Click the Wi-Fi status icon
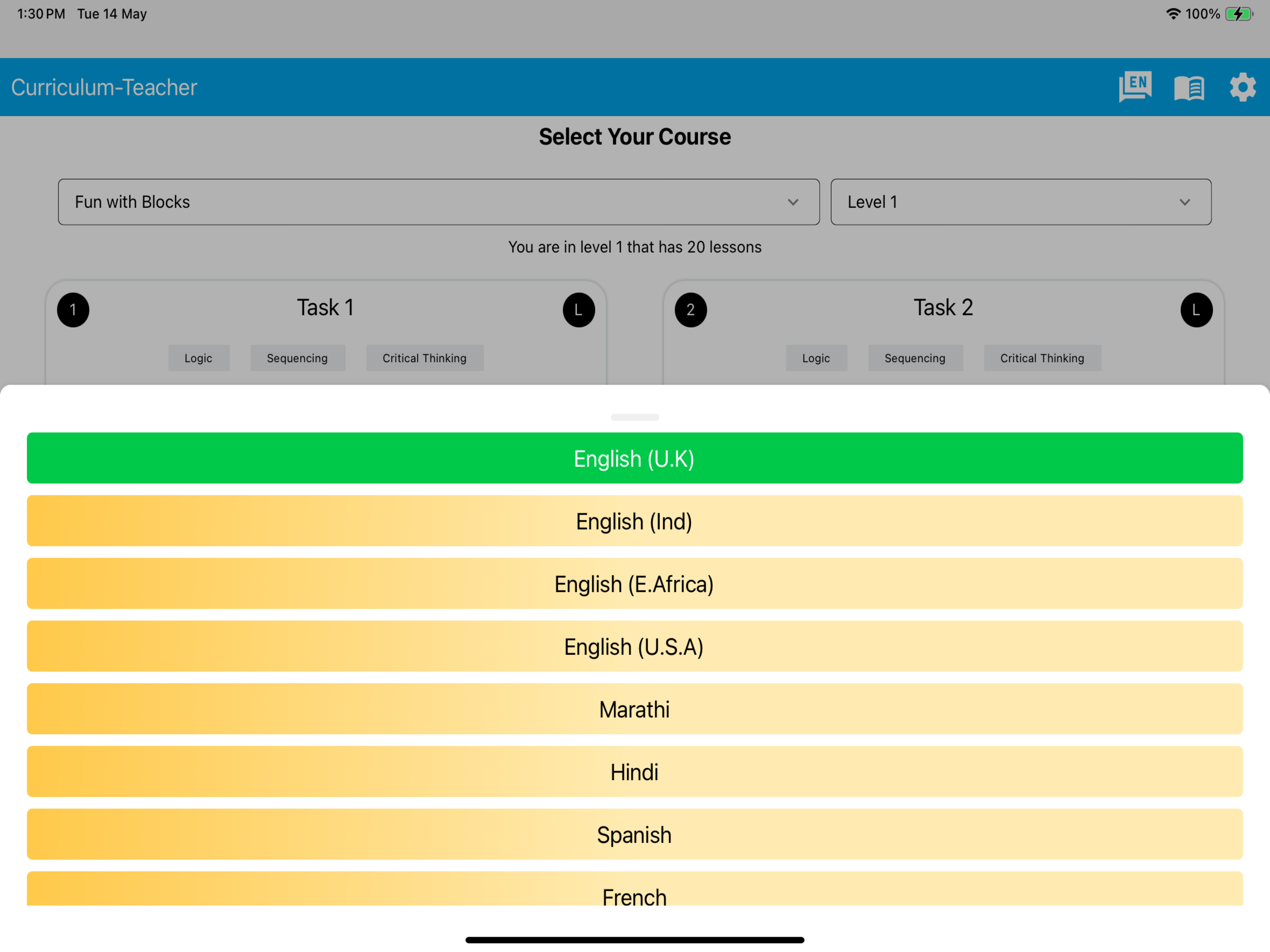This screenshot has width=1270, height=952. pos(1173,14)
